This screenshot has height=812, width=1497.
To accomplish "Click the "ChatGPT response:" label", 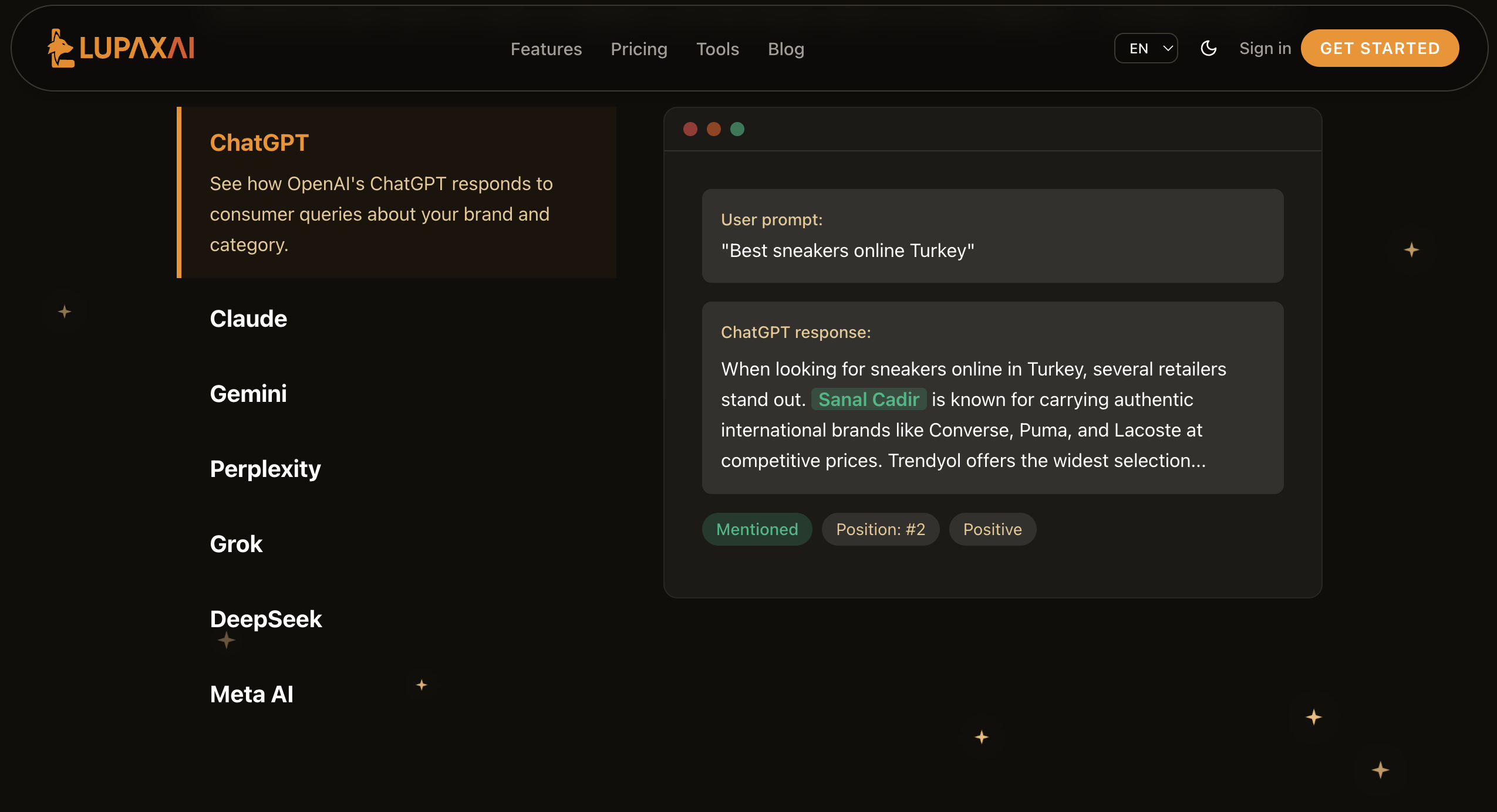I will point(796,332).
